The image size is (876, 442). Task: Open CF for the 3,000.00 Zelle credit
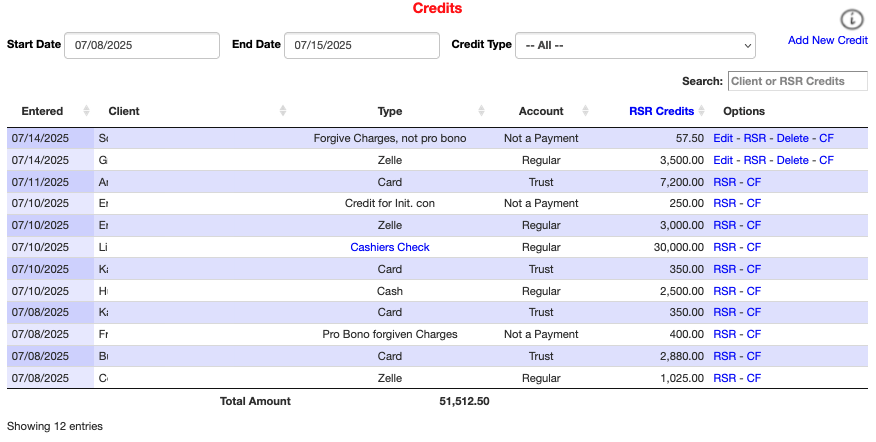[x=754, y=225]
